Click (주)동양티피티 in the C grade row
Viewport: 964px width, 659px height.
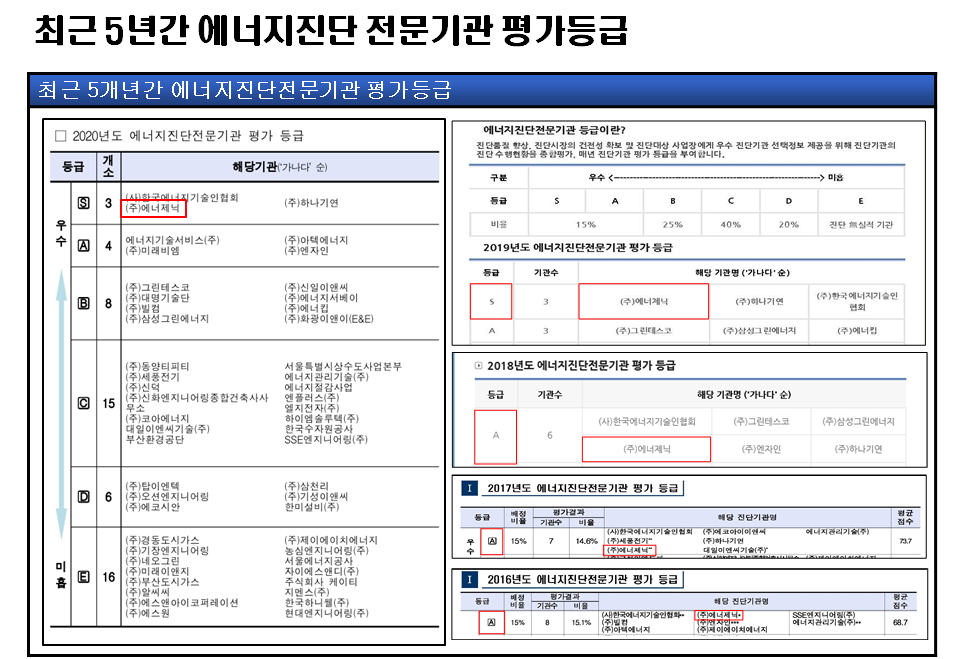point(157,366)
